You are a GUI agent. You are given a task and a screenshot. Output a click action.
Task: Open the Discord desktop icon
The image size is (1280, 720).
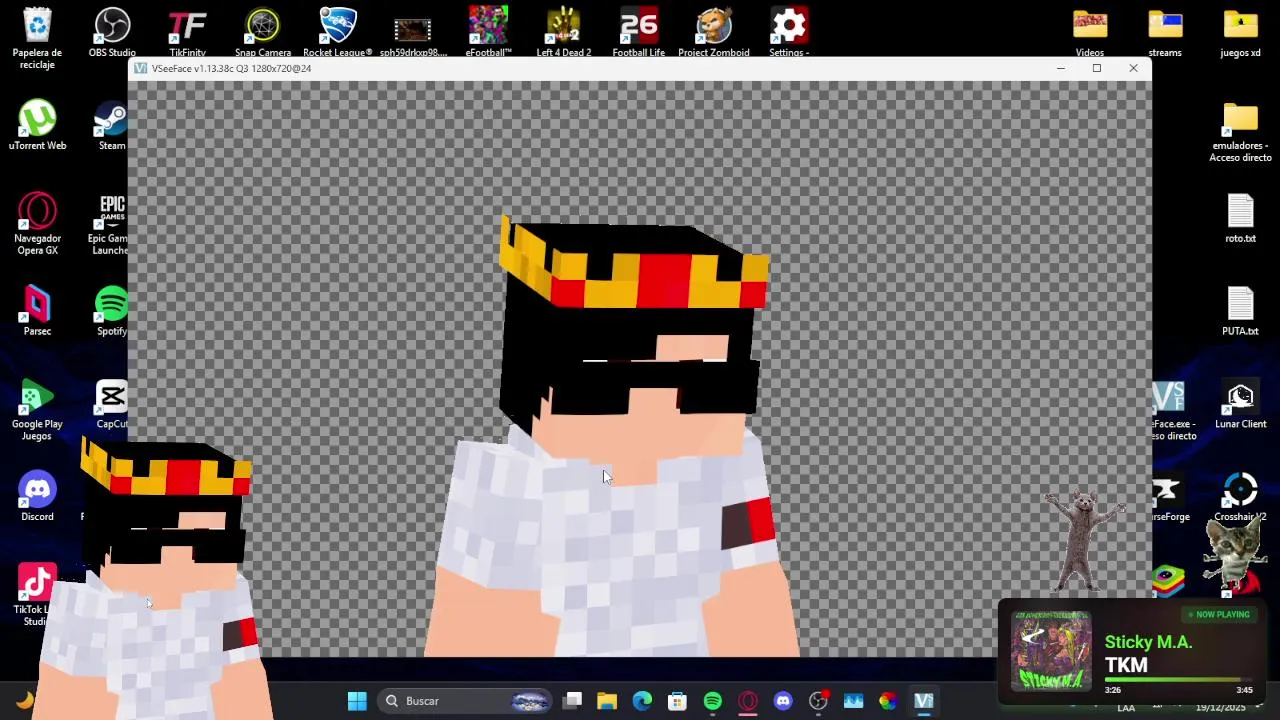point(37,498)
